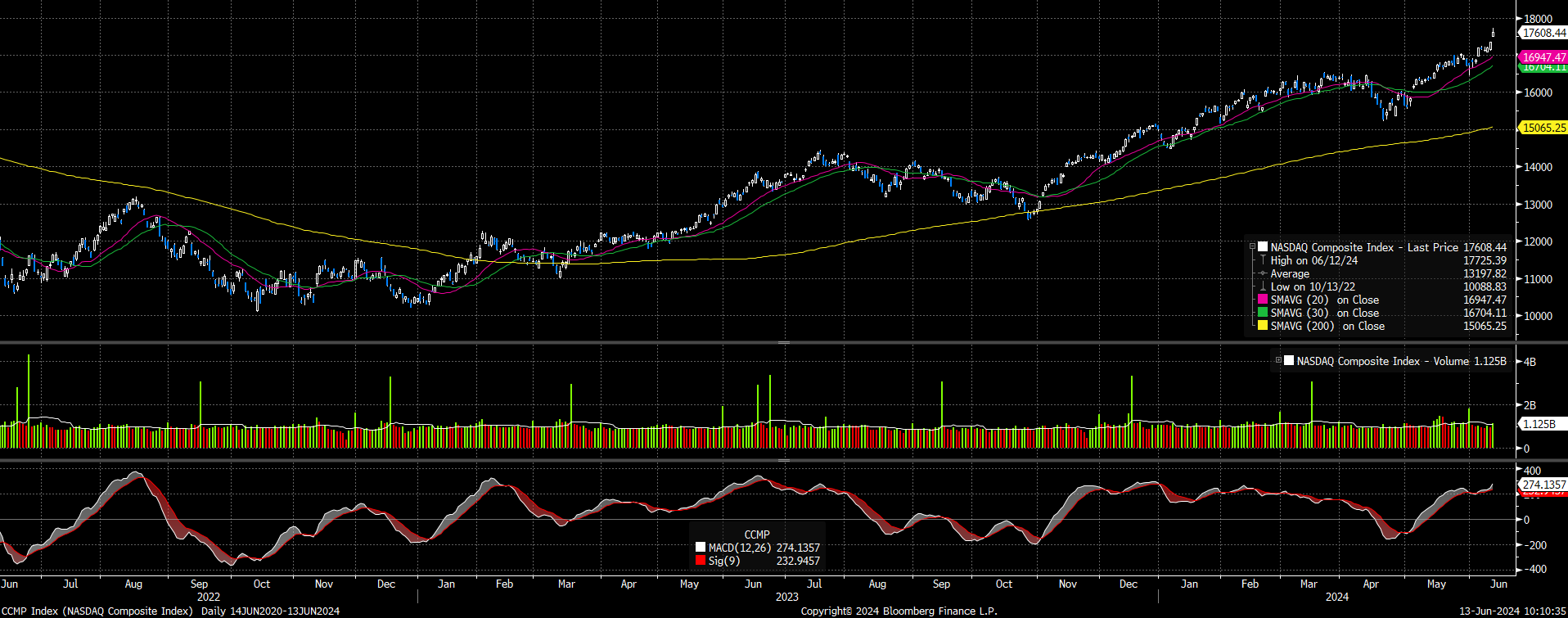This screenshot has height=618, width=1568.
Task: Click 'NASDAQ Composite Index - Volume' legend label
Action: tap(1383, 361)
